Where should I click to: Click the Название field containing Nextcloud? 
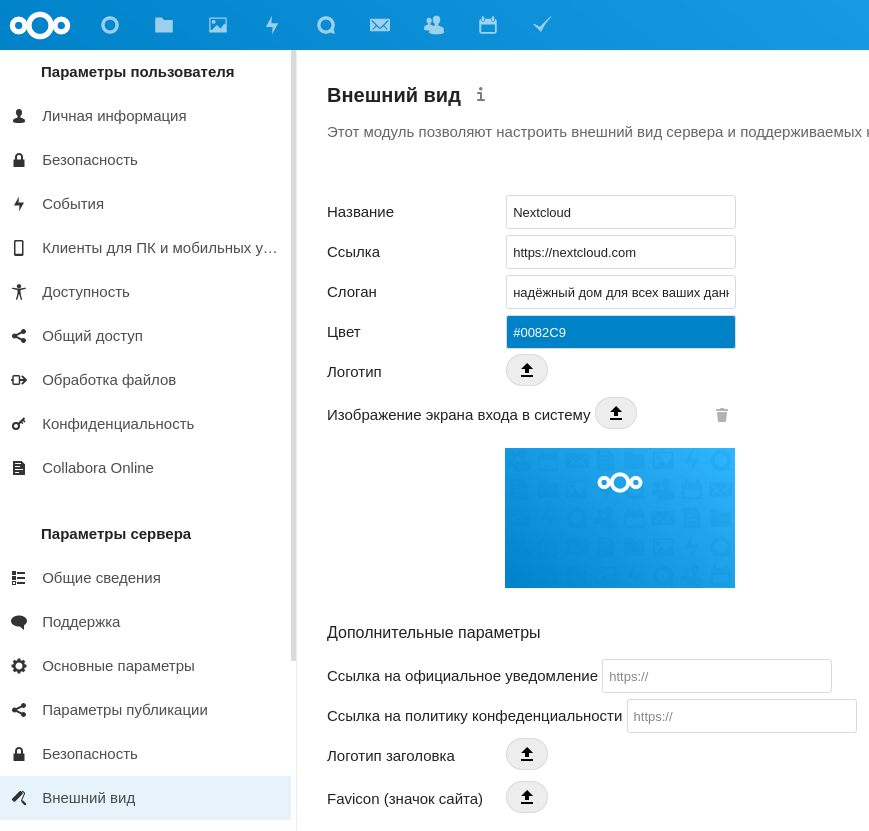click(621, 212)
